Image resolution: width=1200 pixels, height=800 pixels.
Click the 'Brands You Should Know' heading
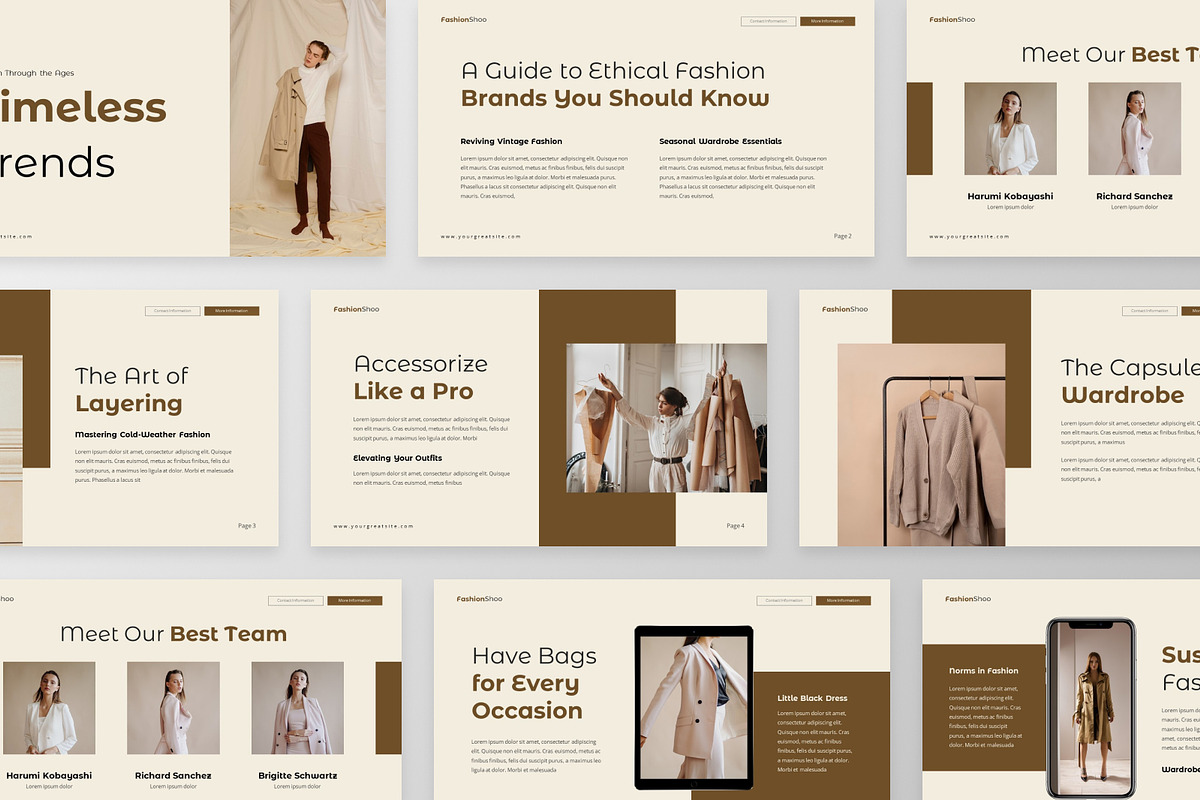tap(615, 98)
